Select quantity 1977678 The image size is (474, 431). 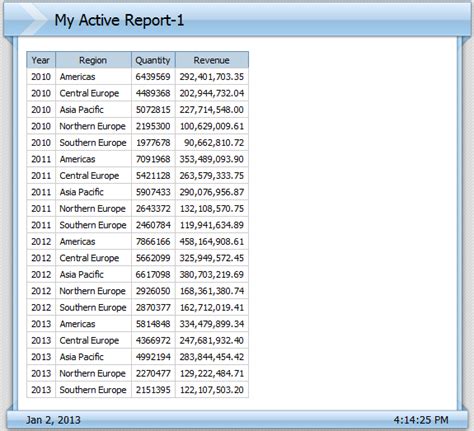153,143
